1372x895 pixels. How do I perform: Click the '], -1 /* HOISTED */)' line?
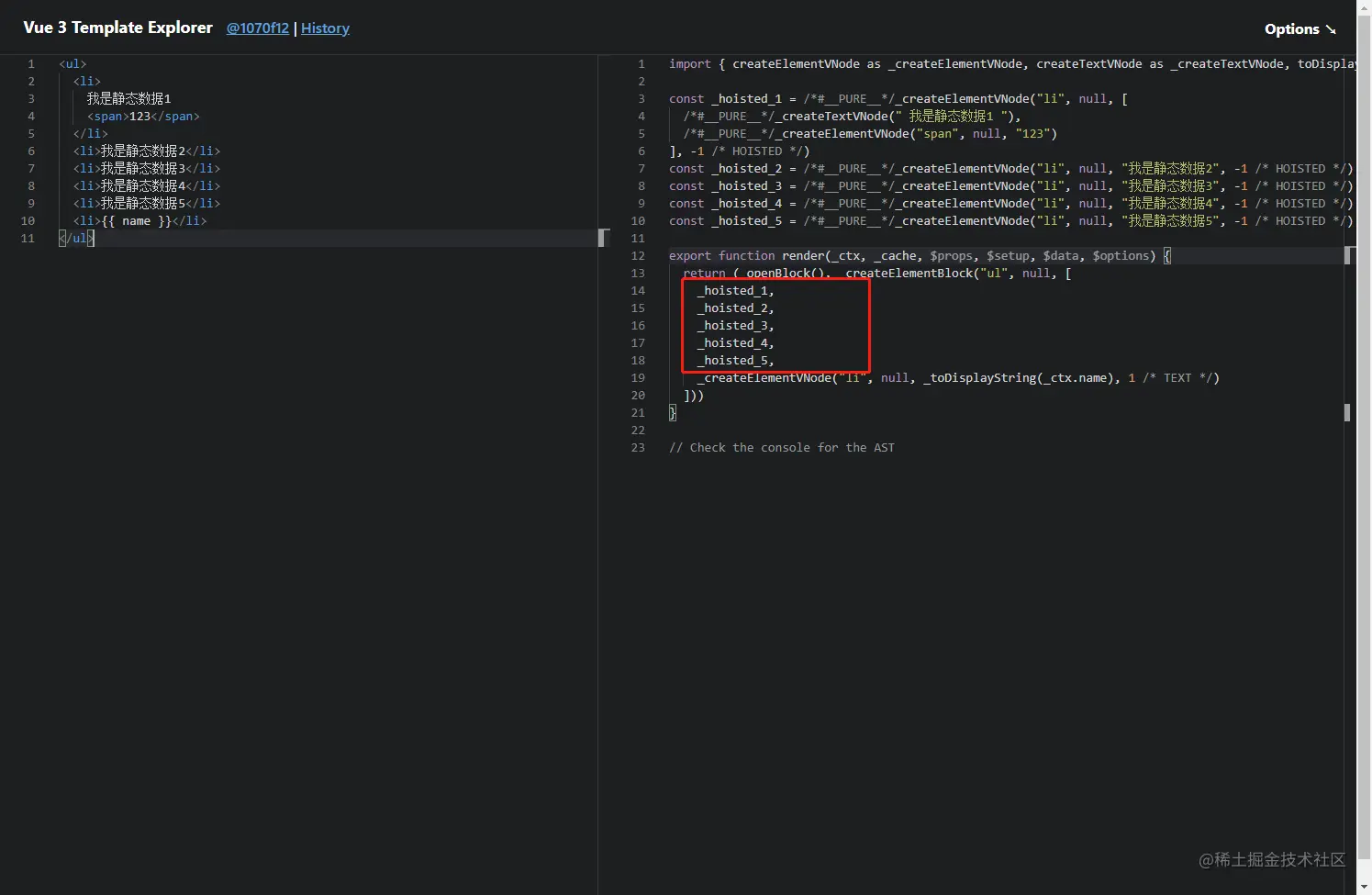click(x=740, y=151)
